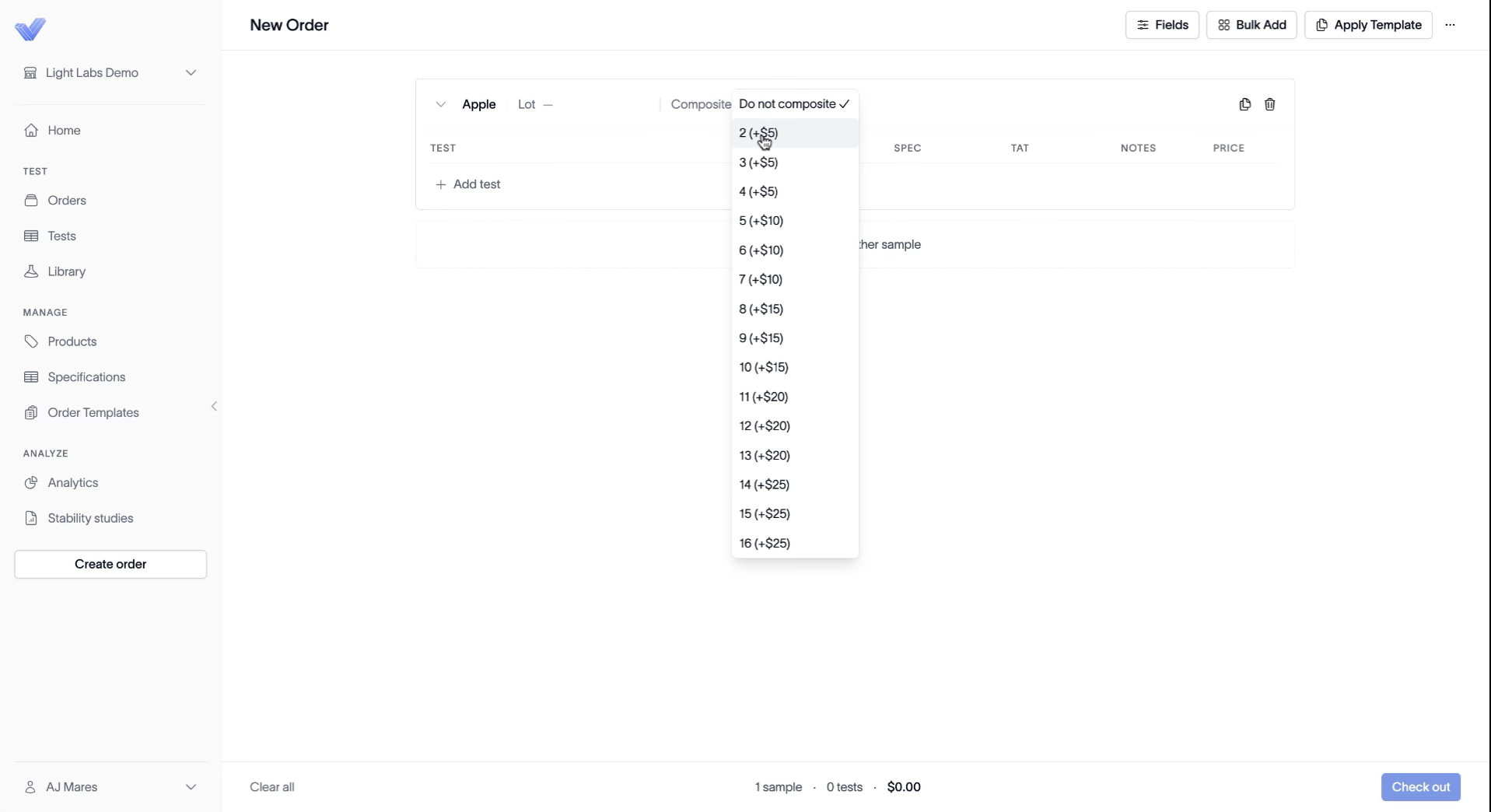Delete the Apple sample with trash icon
The width and height of the screenshot is (1491, 812).
point(1269,104)
